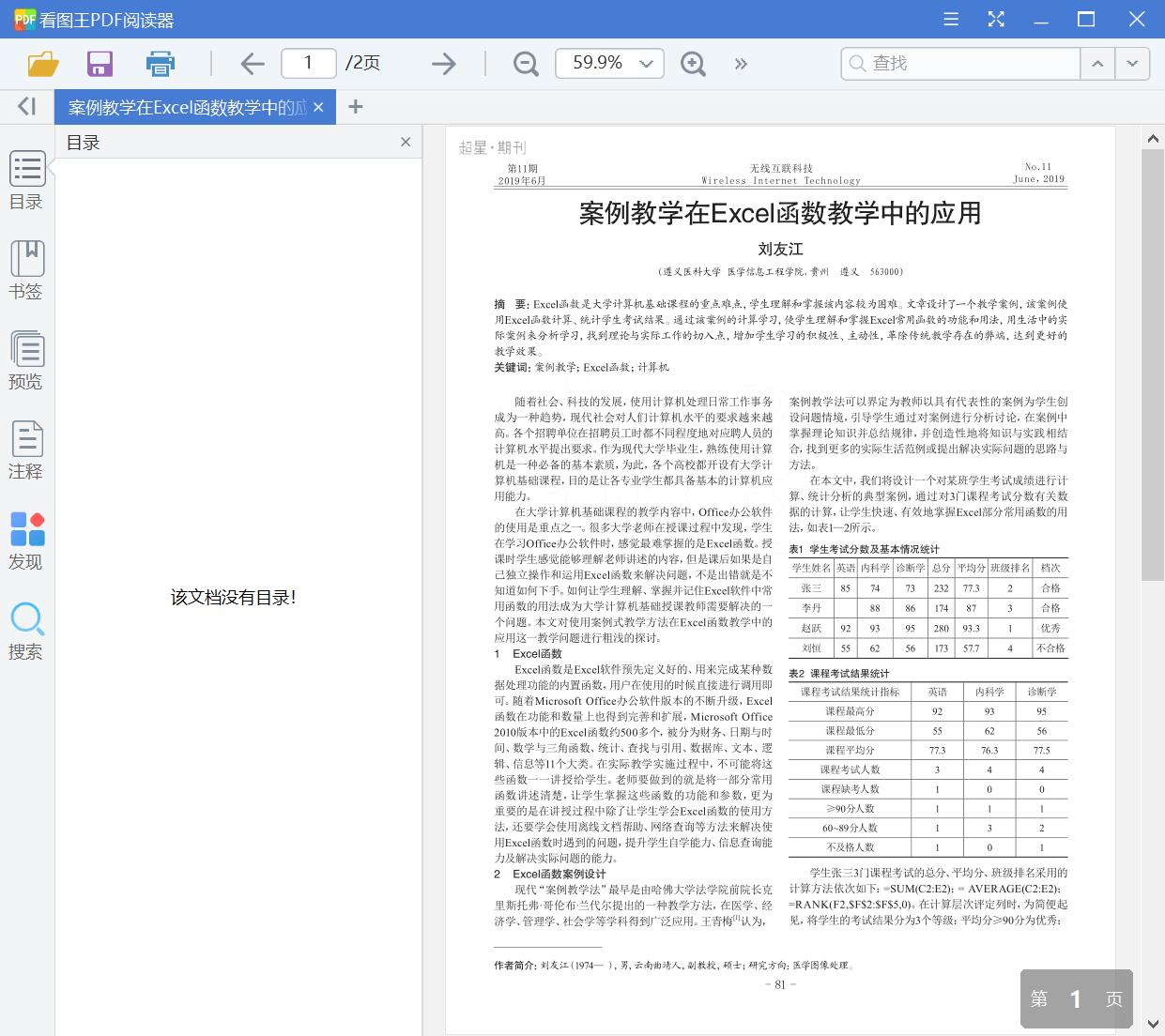Click the journal name 无线互联科技 in the header
The height and width of the screenshot is (1036, 1165).
[x=780, y=168]
